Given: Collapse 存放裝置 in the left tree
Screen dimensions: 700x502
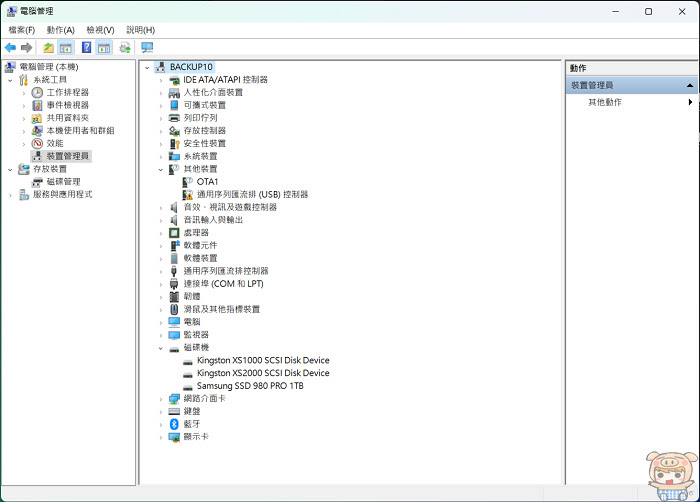Looking at the screenshot, I should (10, 169).
